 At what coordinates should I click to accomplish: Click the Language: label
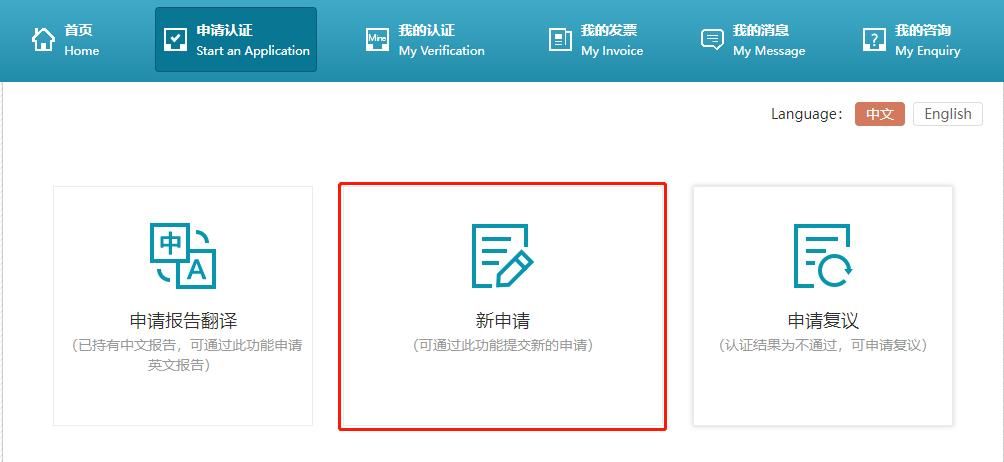807,114
